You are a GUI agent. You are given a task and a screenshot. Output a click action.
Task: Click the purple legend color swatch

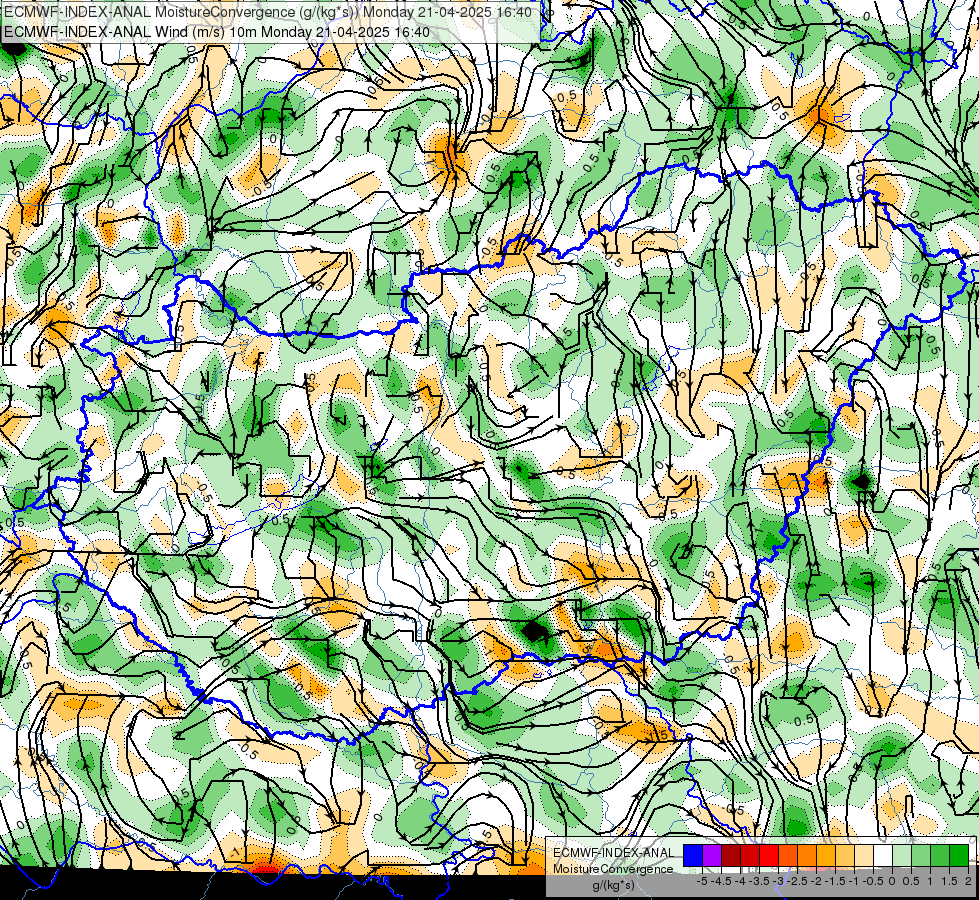coord(712,856)
